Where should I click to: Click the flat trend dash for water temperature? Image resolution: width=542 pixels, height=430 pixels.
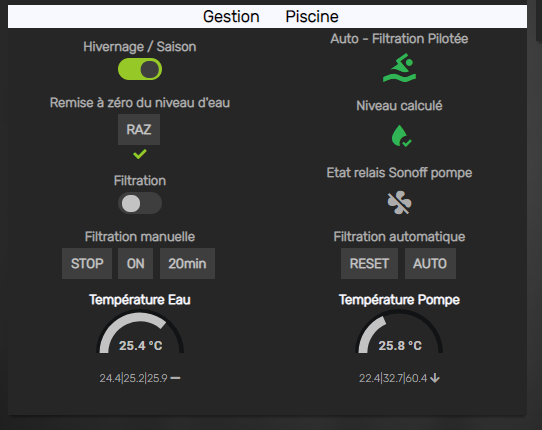pyautogui.click(x=175, y=378)
